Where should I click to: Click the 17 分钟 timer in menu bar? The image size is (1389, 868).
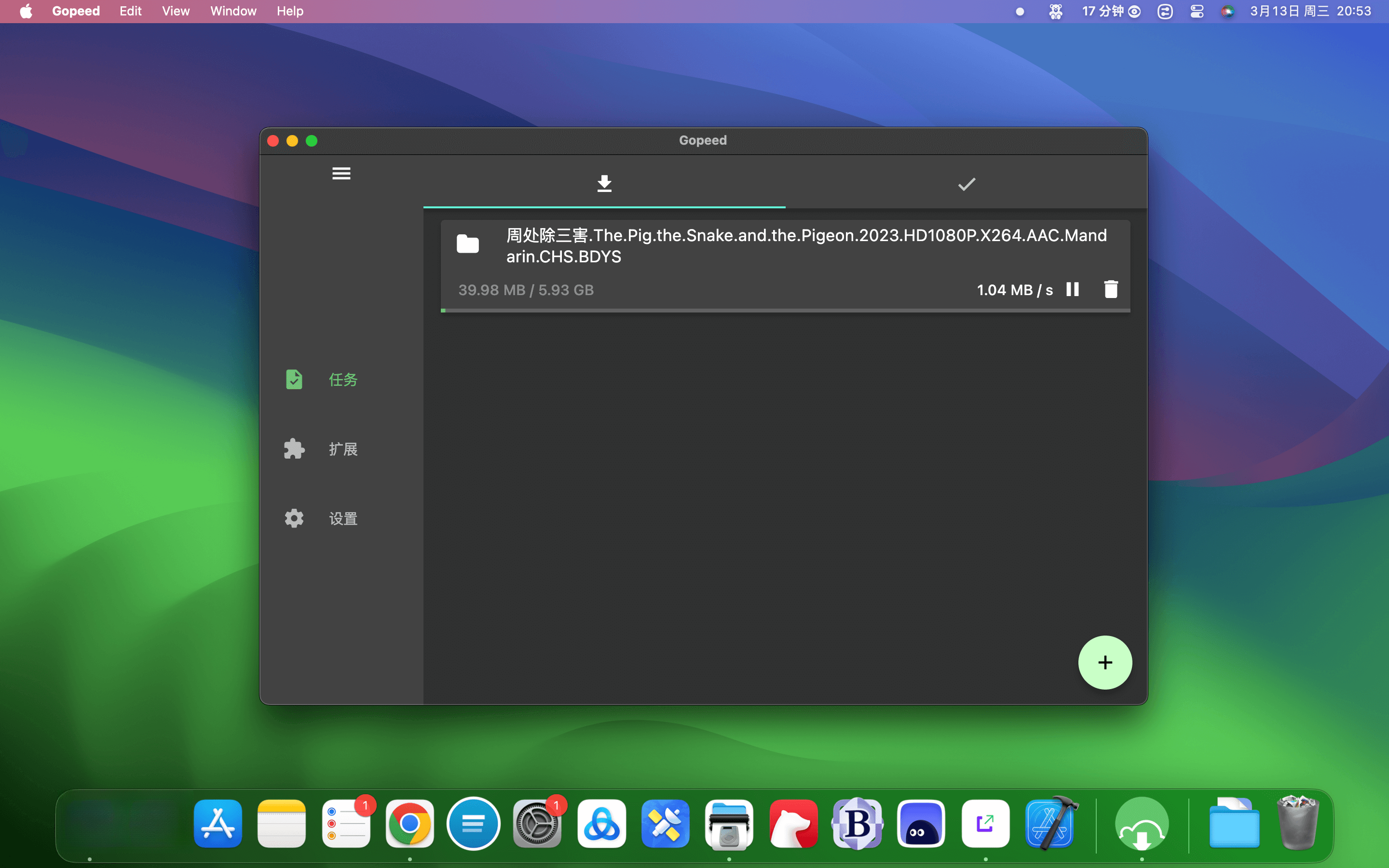pos(1111,11)
